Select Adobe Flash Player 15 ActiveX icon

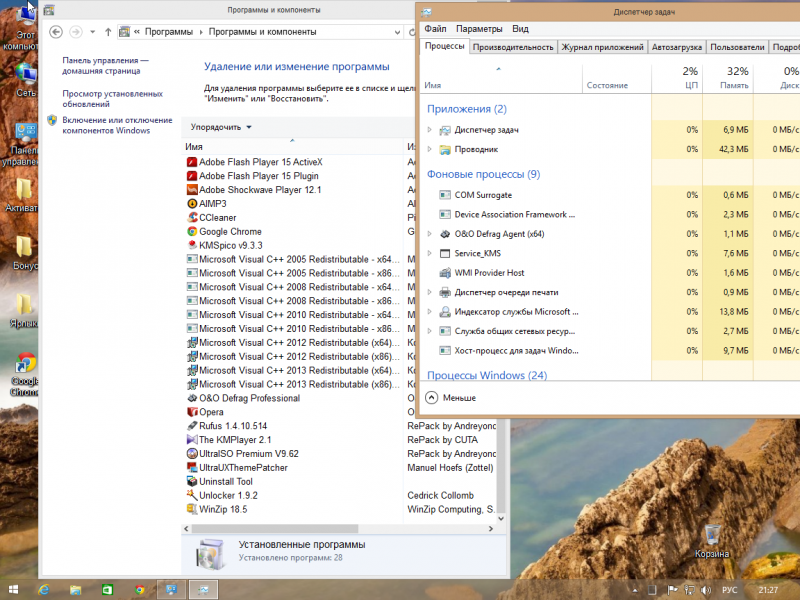(x=192, y=162)
